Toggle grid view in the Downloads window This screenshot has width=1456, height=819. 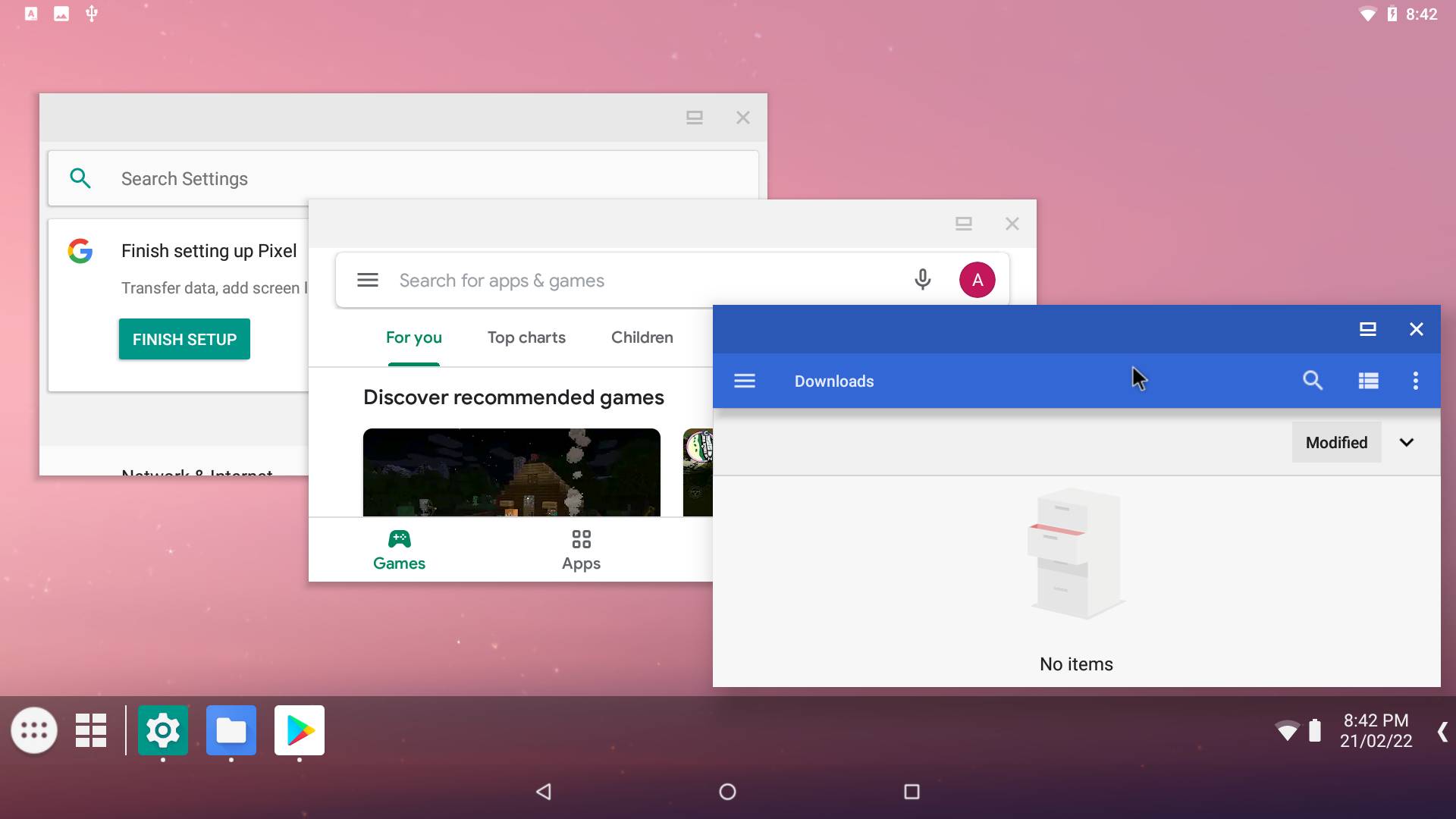coord(1368,381)
